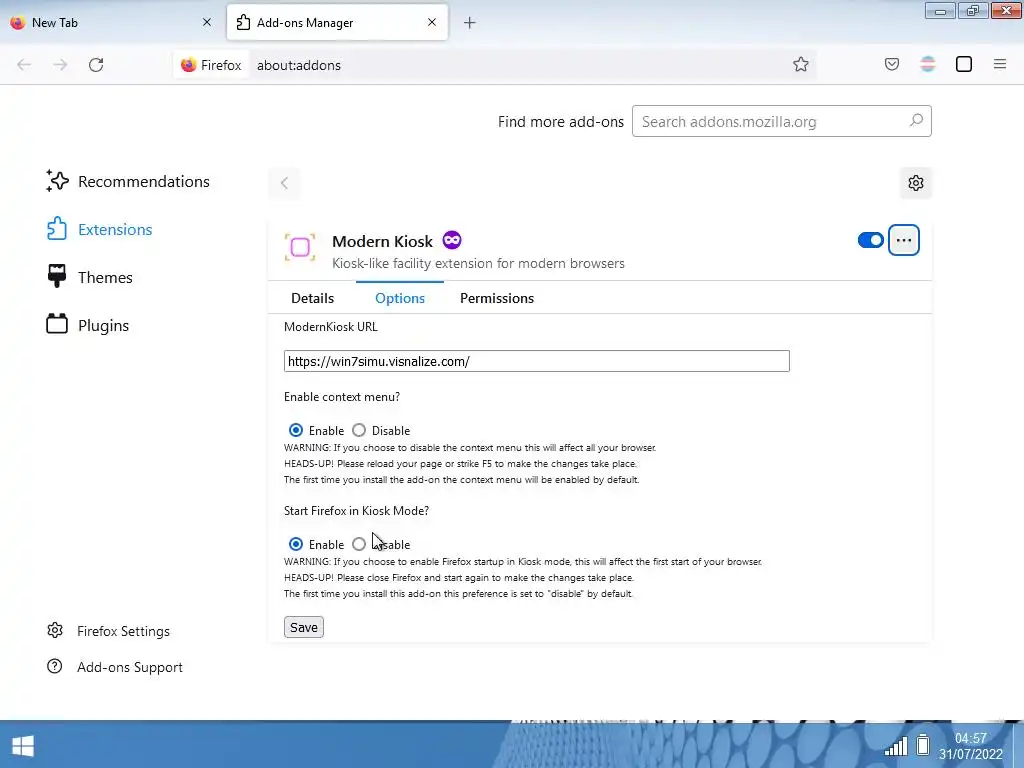Screen dimensions: 1024x768
Task: Click the Add-ons Support question mark icon
Action: pyautogui.click(x=55, y=666)
